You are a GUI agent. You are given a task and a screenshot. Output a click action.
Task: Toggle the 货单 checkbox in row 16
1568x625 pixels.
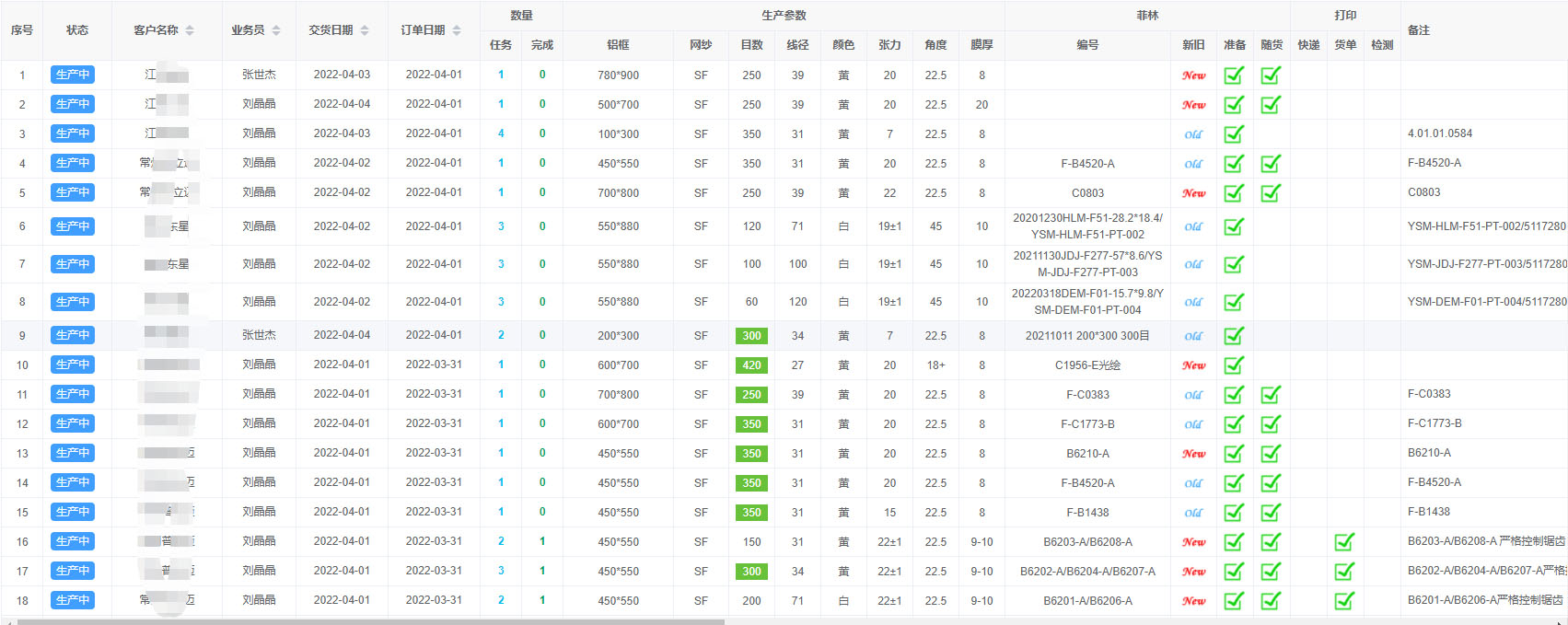(x=1344, y=542)
